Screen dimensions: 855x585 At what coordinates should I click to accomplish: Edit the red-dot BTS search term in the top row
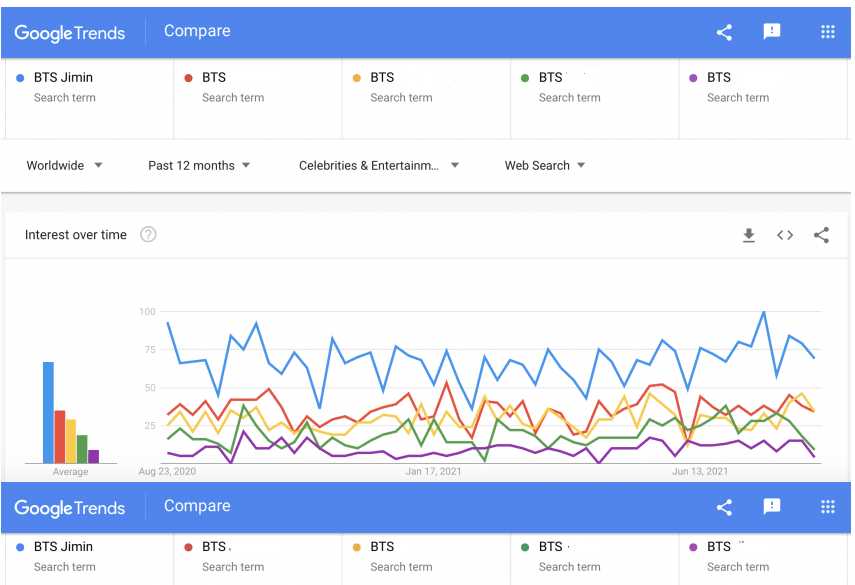[x=258, y=98]
